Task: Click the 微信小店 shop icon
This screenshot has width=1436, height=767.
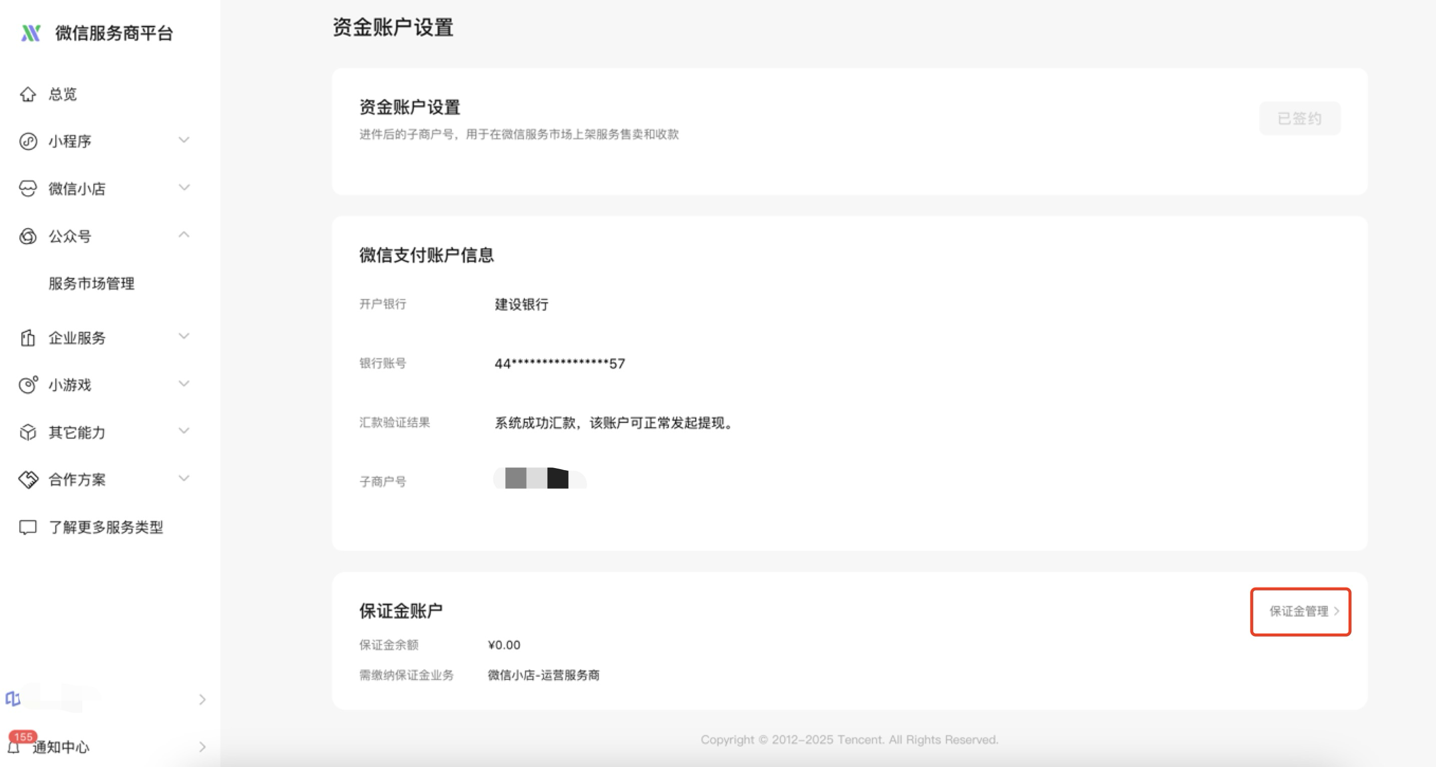Action: click(x=28, y=188)
